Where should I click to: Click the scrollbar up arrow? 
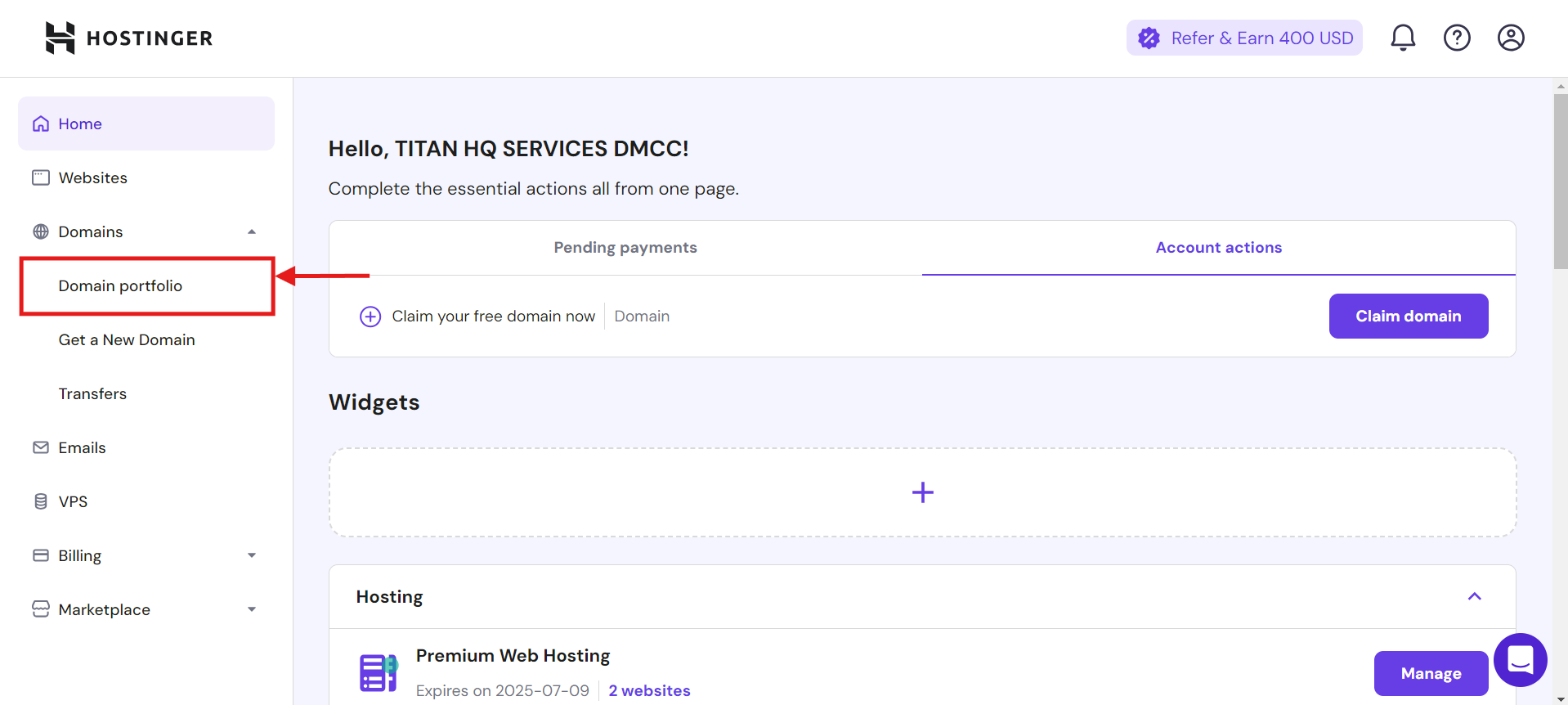pos(1561,85)
